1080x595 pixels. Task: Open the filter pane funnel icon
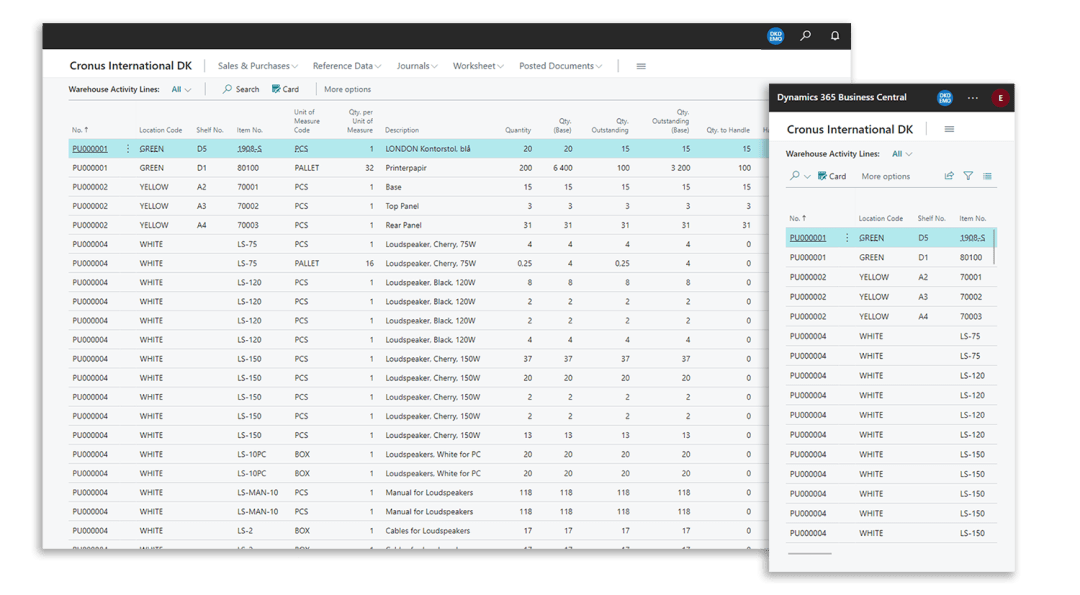[x=968, y=176]
